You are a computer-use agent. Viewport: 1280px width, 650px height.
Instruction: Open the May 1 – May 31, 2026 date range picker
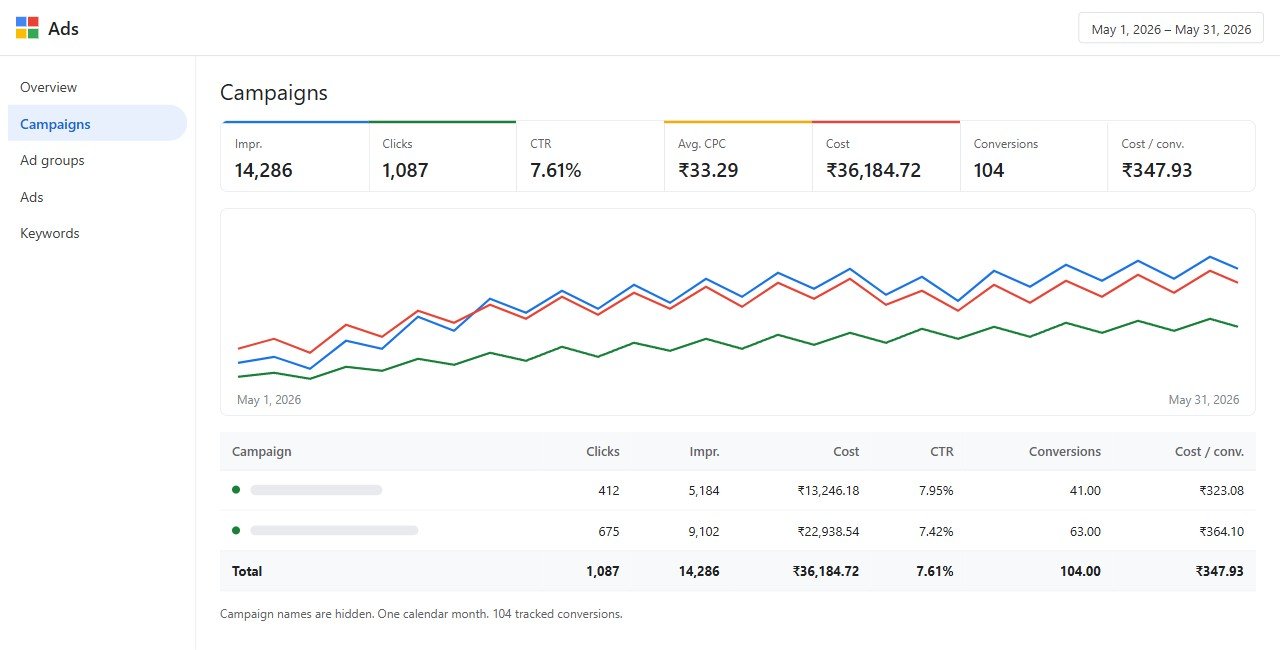click(1171, 29)
